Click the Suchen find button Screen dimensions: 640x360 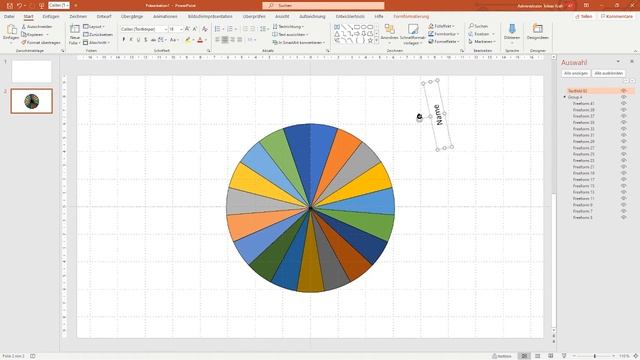coord(478,26)
